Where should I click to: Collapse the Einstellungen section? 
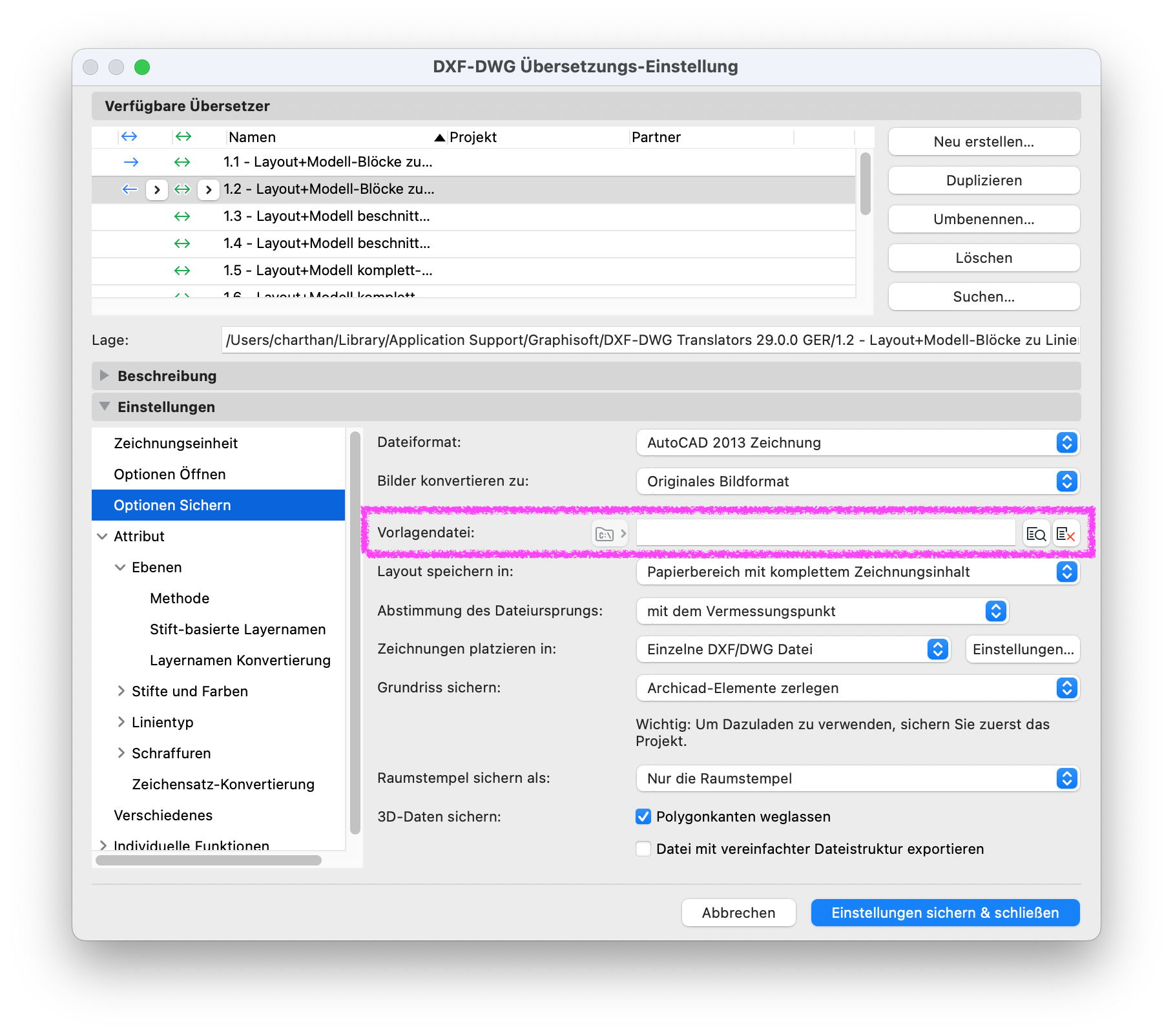pos(104,406)
